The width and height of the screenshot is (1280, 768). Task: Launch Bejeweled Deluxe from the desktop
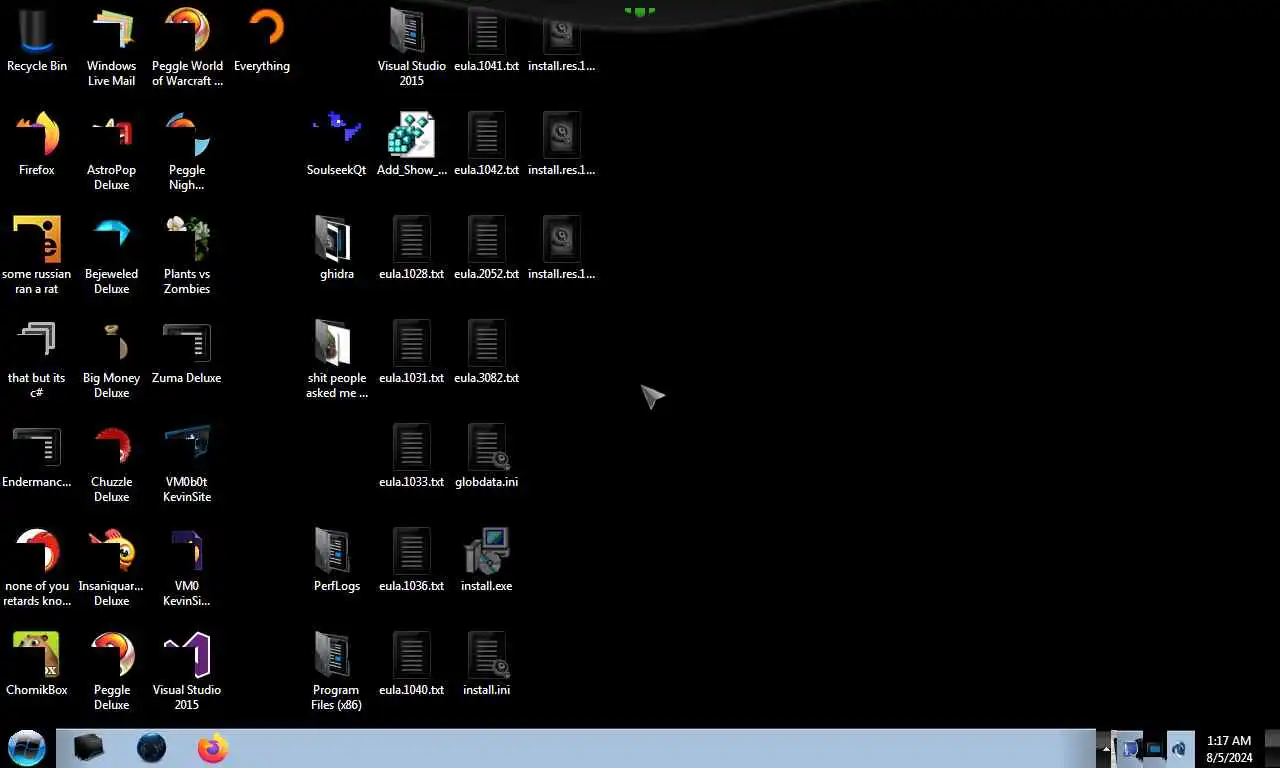(x=111, y=255)
